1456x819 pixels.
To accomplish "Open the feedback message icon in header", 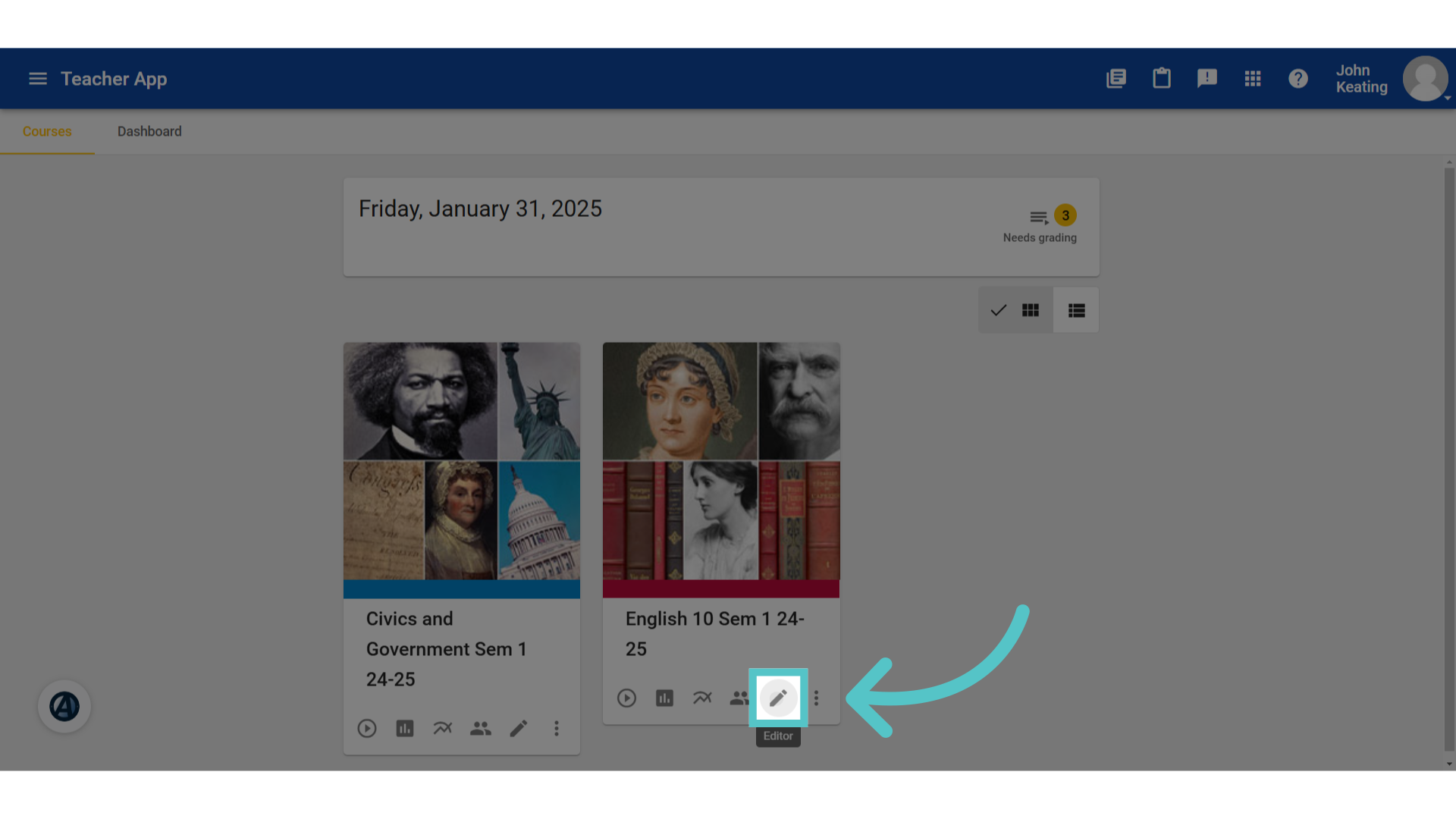I will pos(1207,79).
